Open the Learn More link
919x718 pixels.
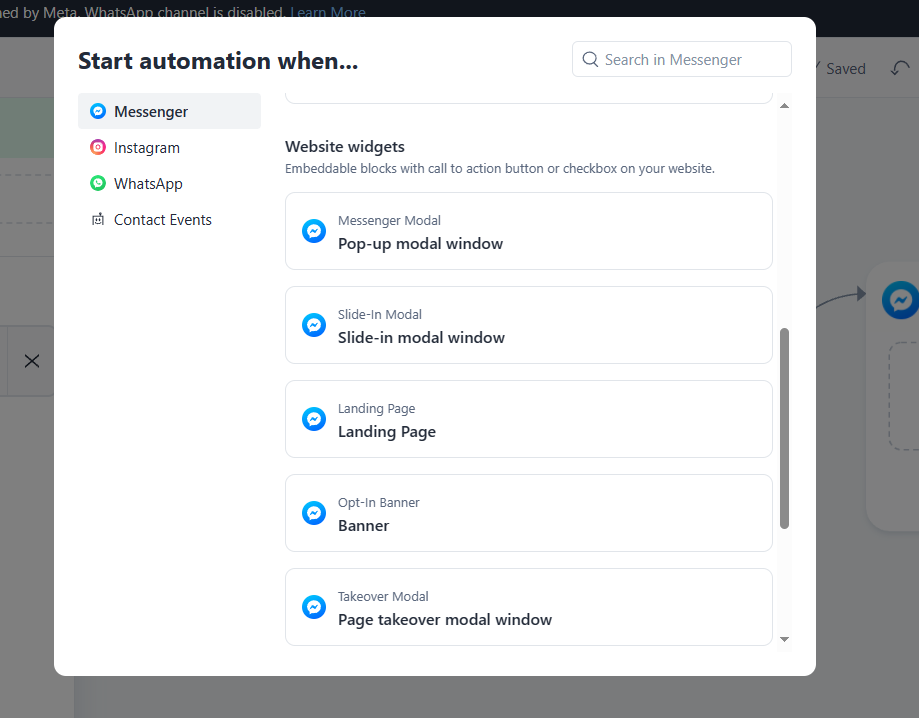[x=327, y=13]
